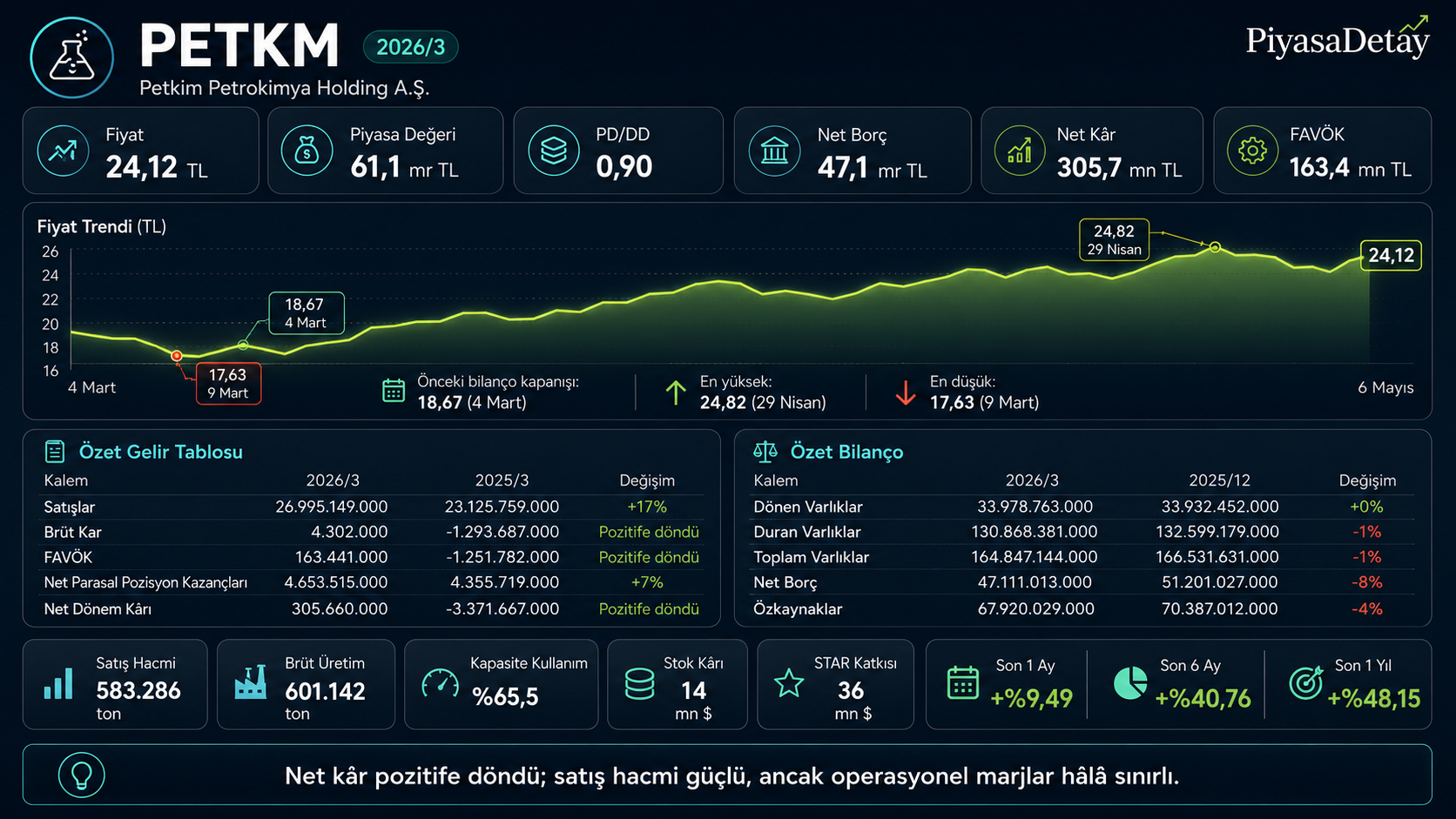The width and height of the screenshot is (1456, 819).
Task: Click the Net Borç change value -8%
Action: [1367, 582]
